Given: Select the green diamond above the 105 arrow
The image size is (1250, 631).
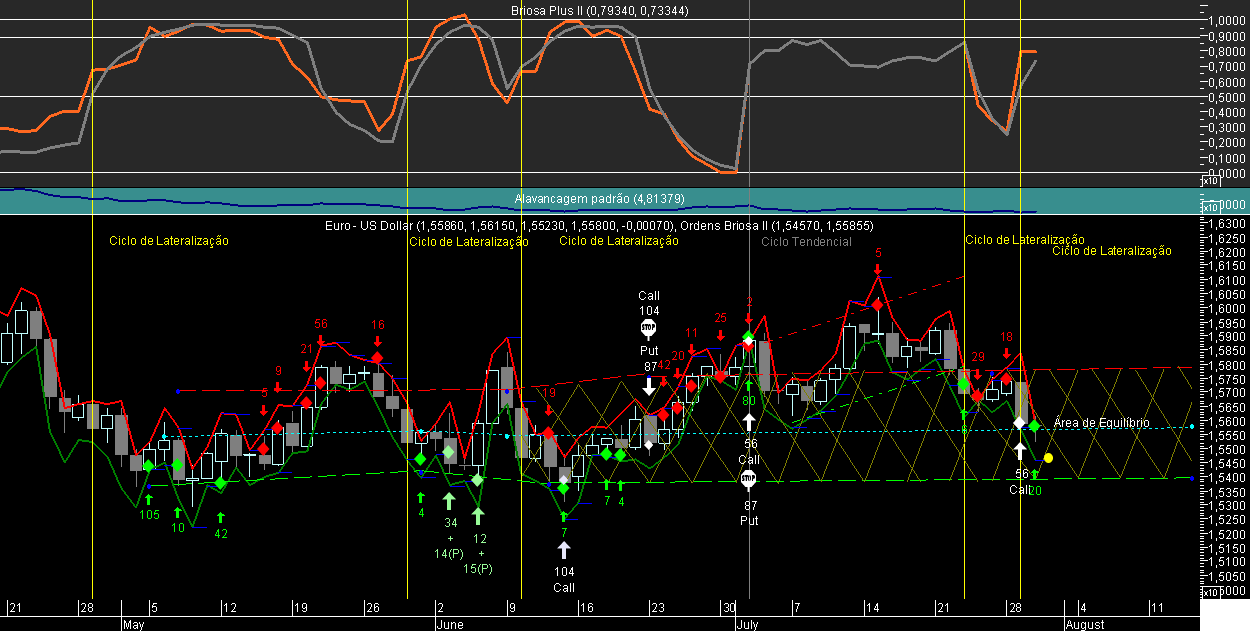Looking at the screenshot, I should click(148, 466).
